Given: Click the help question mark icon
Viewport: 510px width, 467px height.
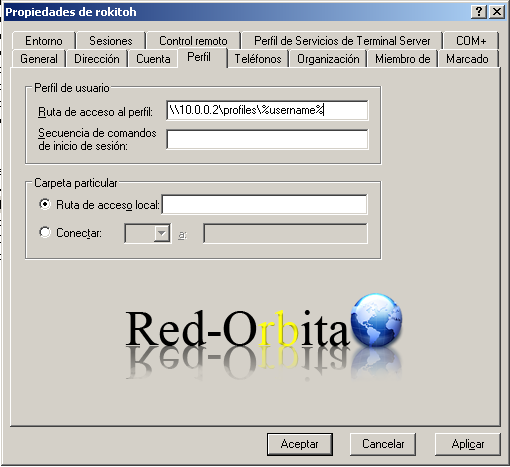Looking at the screenshot, I should click(x=479, y=12).
